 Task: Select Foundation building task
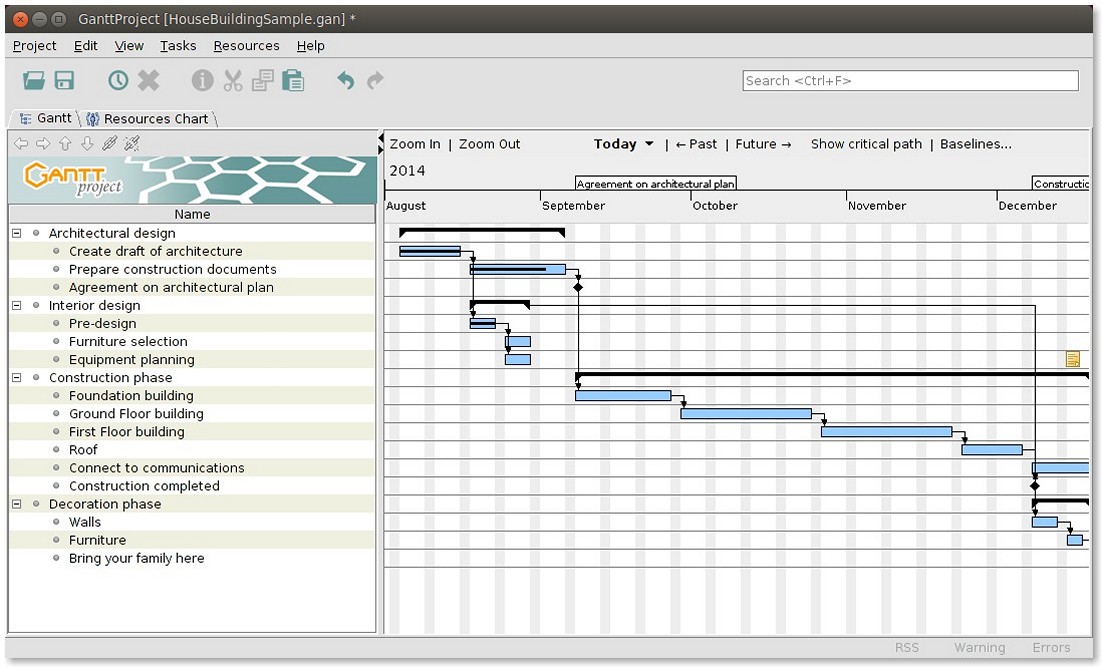point(131,396)
